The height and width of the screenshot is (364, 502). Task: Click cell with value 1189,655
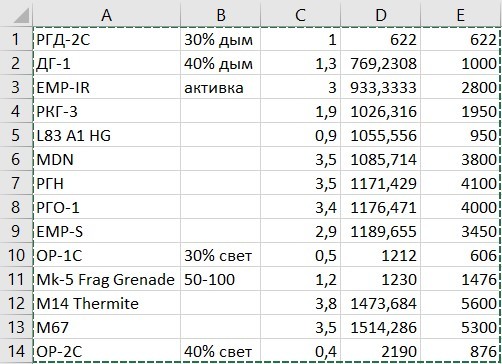(380, 231)
